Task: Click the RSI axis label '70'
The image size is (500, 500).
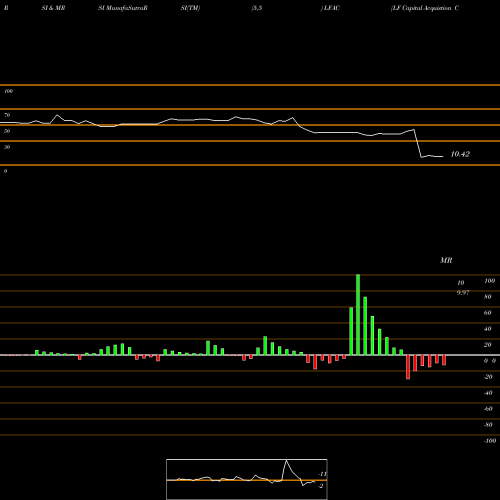Action: pyautogui.click(x=7, y=115)
